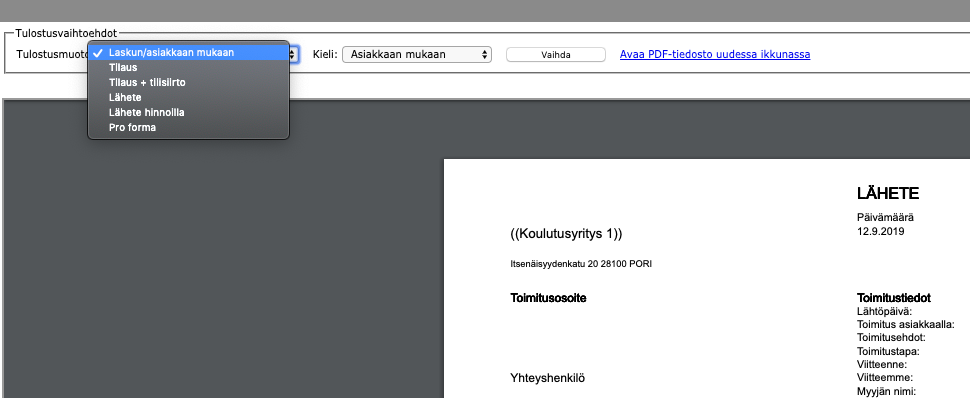
Task: Click the 'Toimitusehdot:' label
Action: (891, 338)
